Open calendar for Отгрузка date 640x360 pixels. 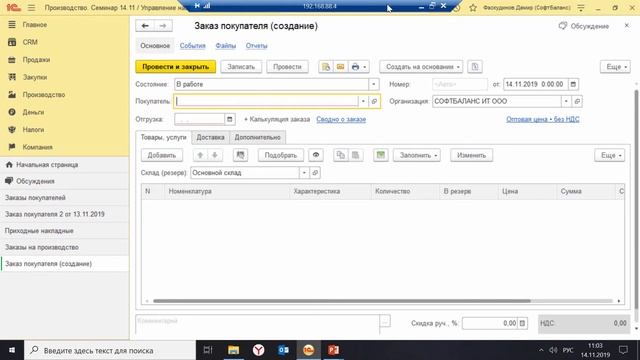point(230,119)
